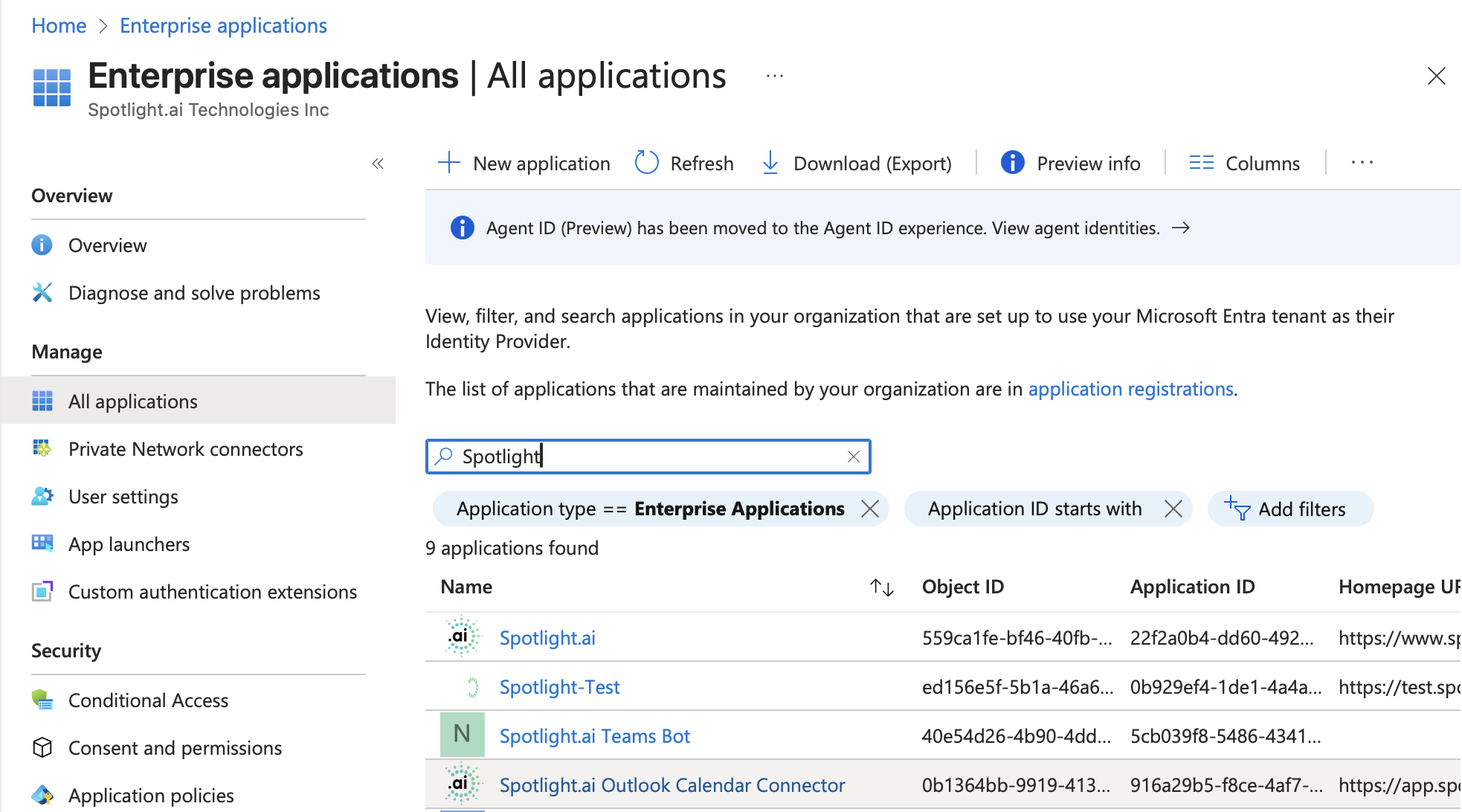Click the Spotlight.ai Outlook Calendar Connector logo
Viewport: 1462px width, 812px height.
(462, 784)
